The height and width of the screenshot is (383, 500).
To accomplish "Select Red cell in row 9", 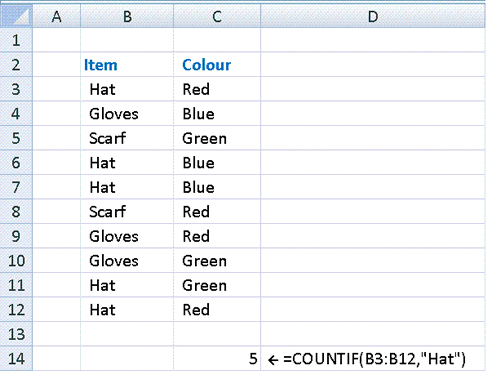I will pos(217,236).
